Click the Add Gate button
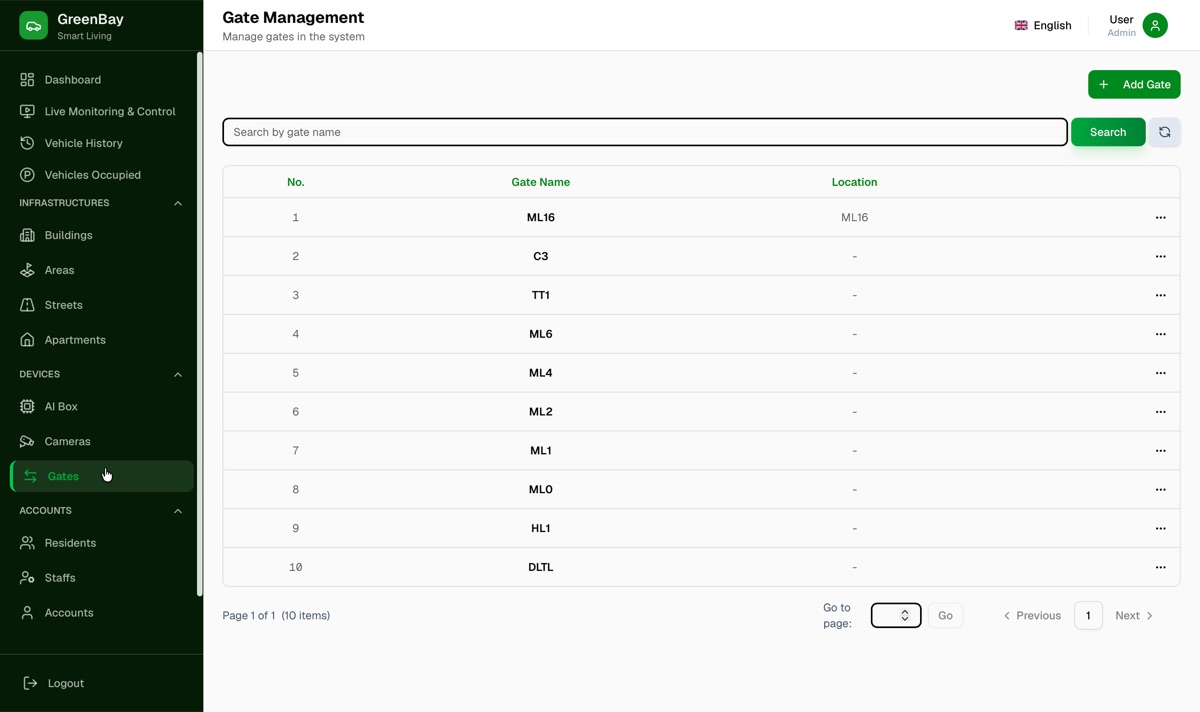This screenshot has height=712, width=1200. (x=1134, y=84)
